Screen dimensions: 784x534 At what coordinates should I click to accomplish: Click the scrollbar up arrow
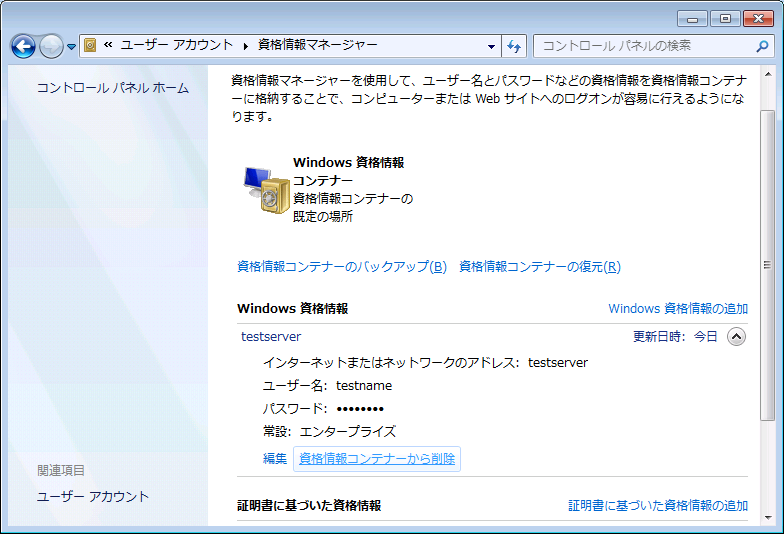(768, 74)
